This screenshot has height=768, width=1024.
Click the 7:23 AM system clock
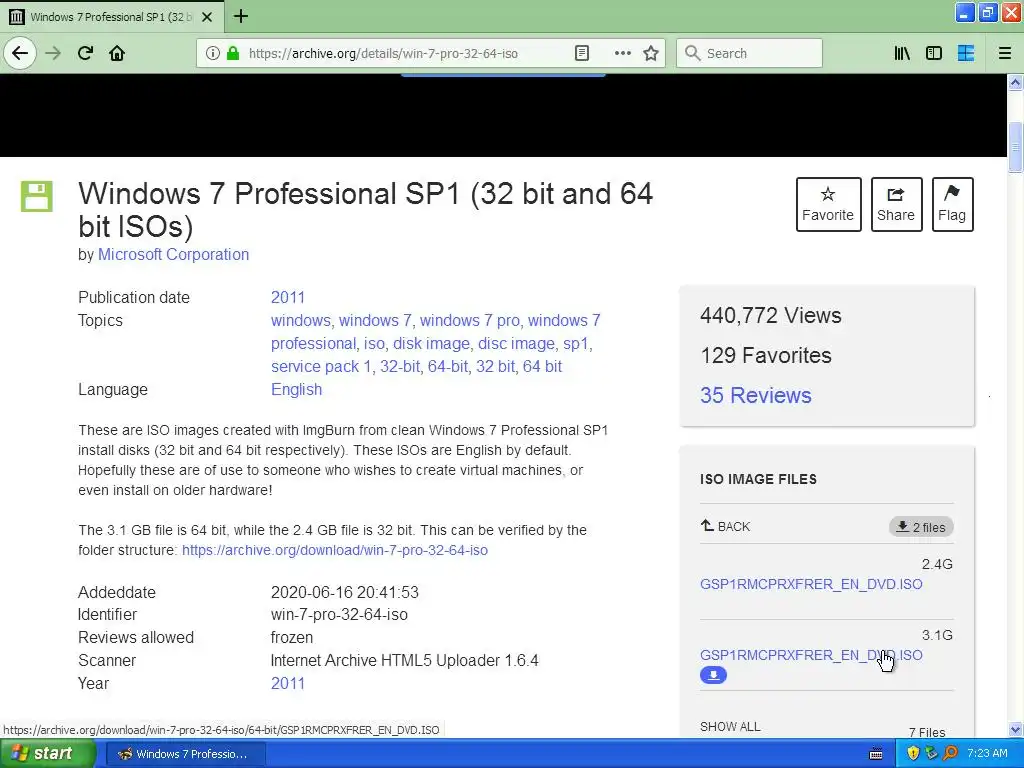pos(987,753)
